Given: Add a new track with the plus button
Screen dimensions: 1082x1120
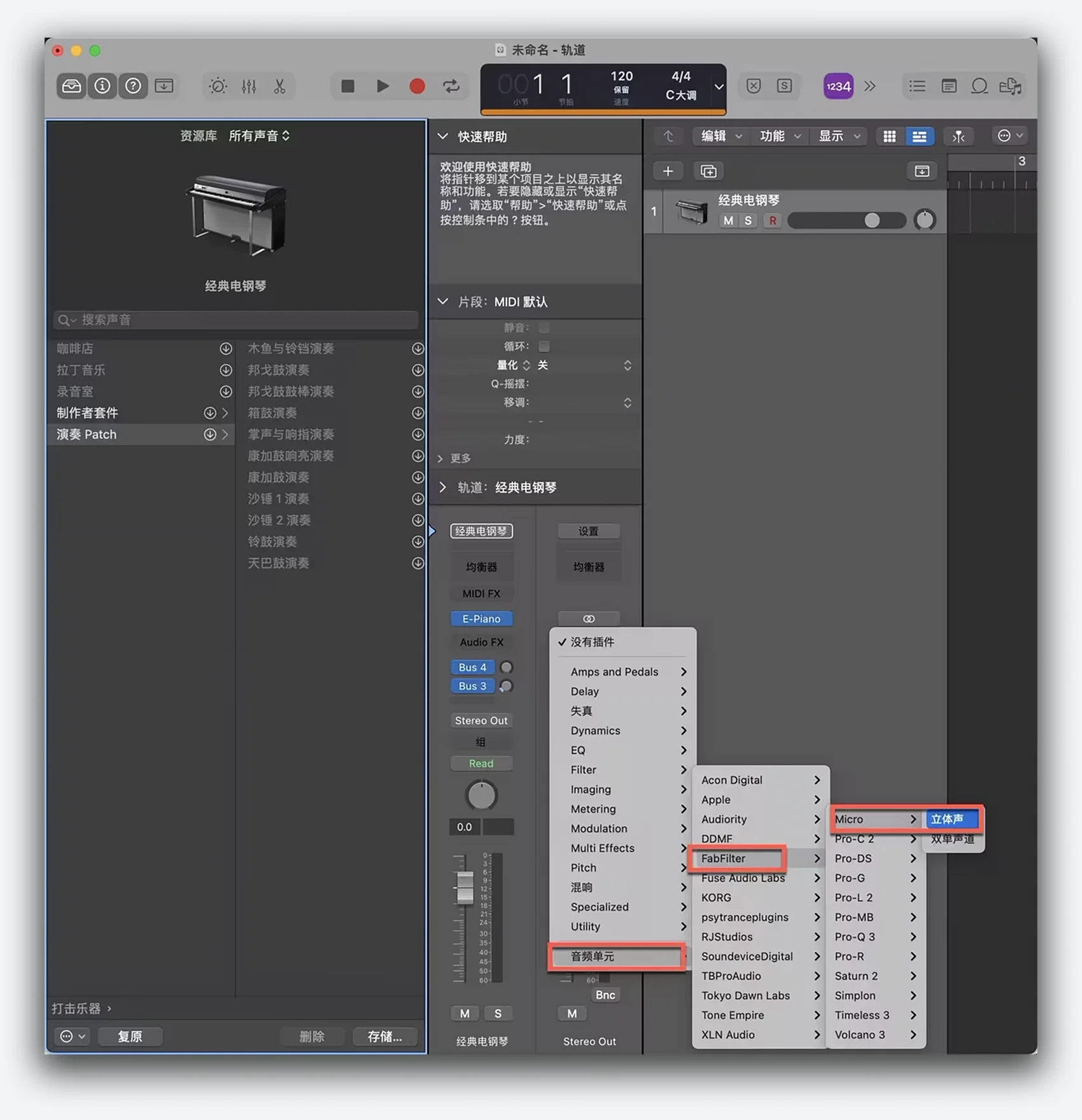Looking at the screenshot, I should (668, 171).
